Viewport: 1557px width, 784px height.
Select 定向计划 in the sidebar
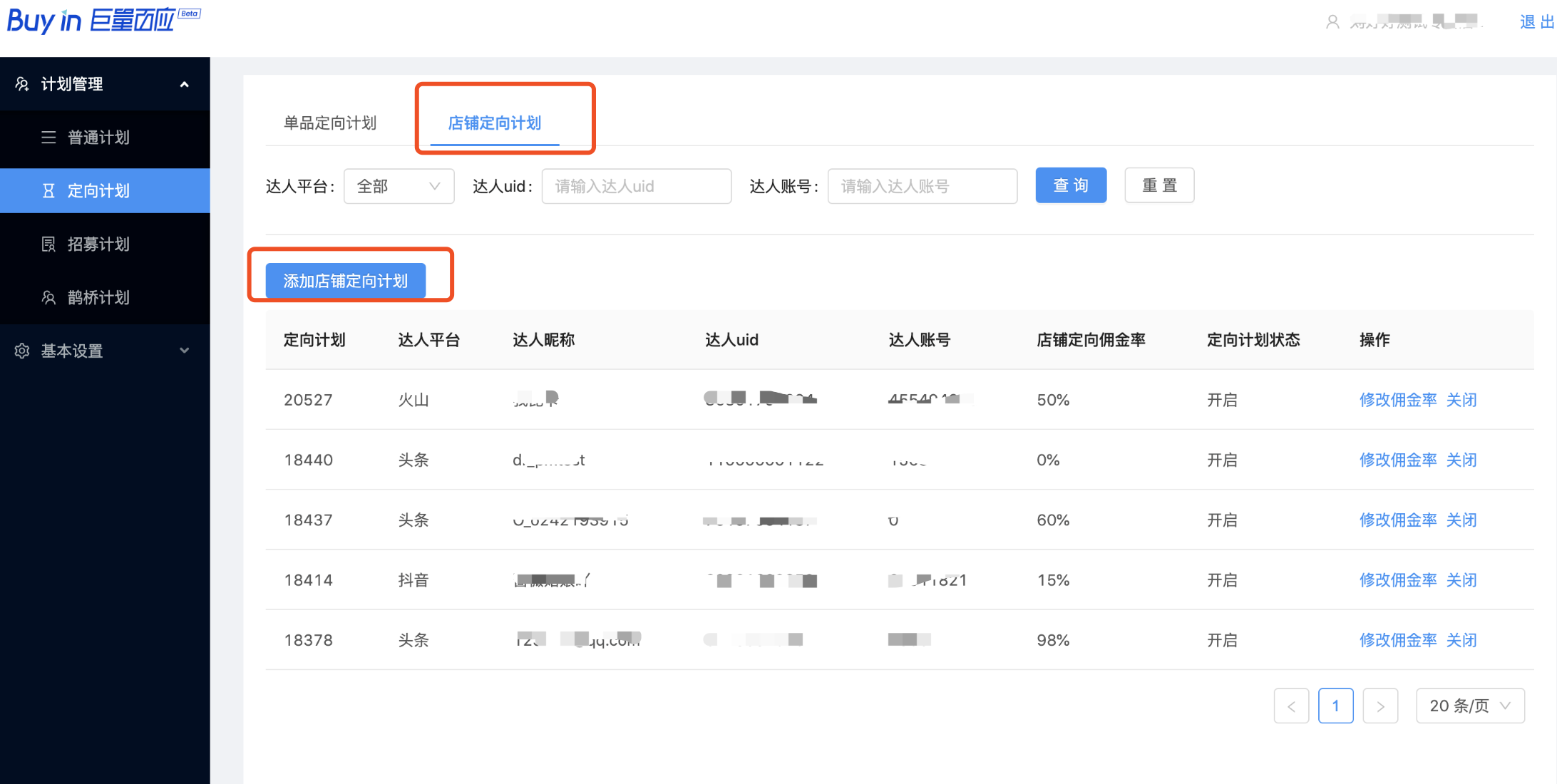105,191
